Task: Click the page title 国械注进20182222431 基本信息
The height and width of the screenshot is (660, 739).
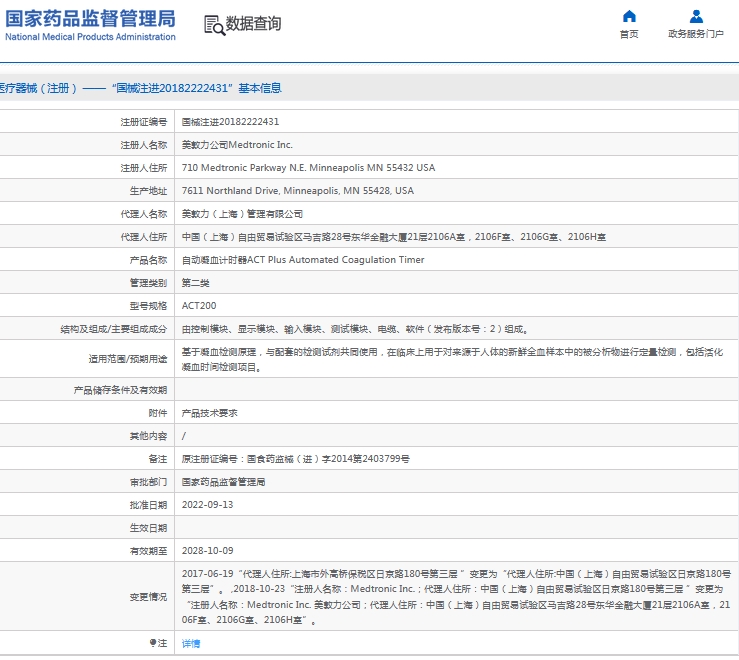Action: coord(197,88)
